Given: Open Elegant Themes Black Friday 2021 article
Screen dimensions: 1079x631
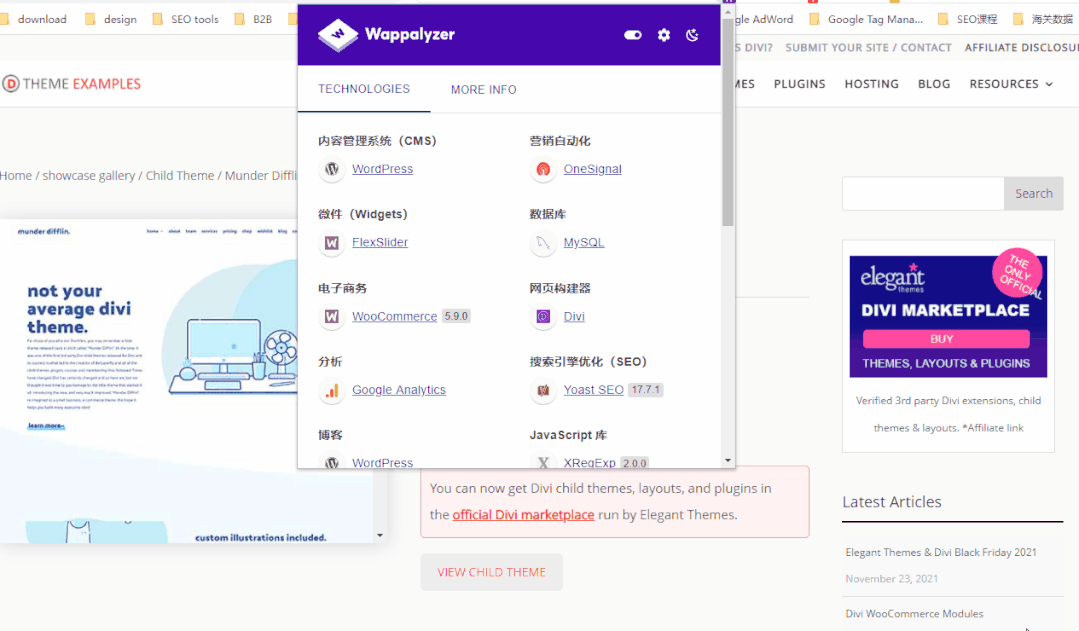Looking at the screenshot, I should 941,552.
